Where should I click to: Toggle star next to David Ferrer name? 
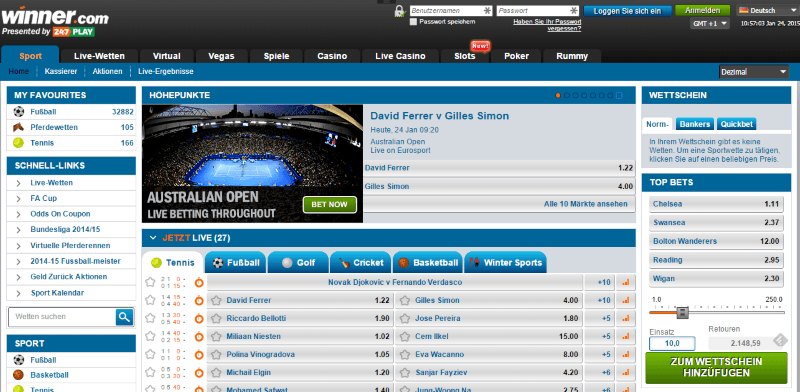pyautogui.click(x=216, y=301)
